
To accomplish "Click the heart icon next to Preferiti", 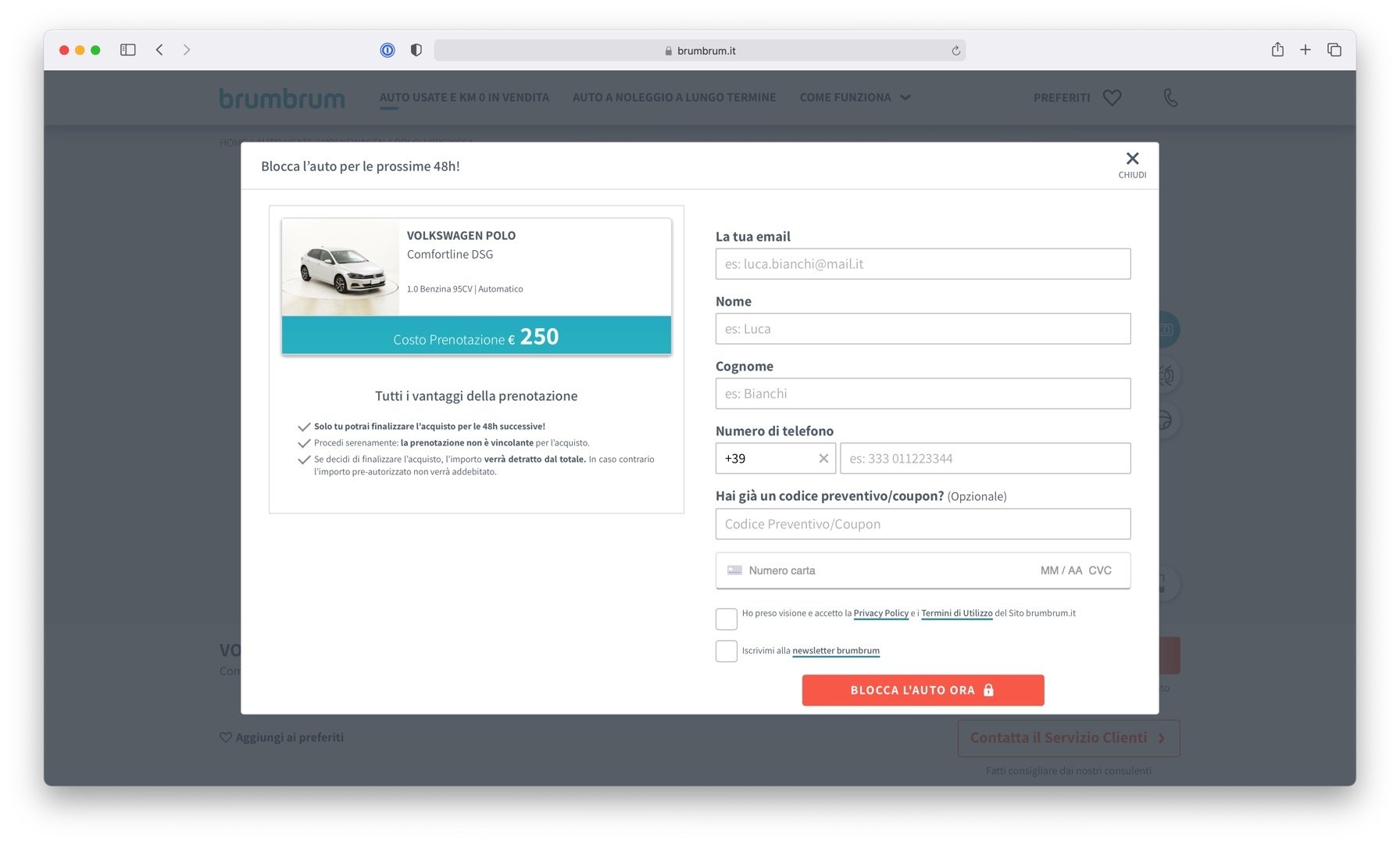I will (1112, 98).
